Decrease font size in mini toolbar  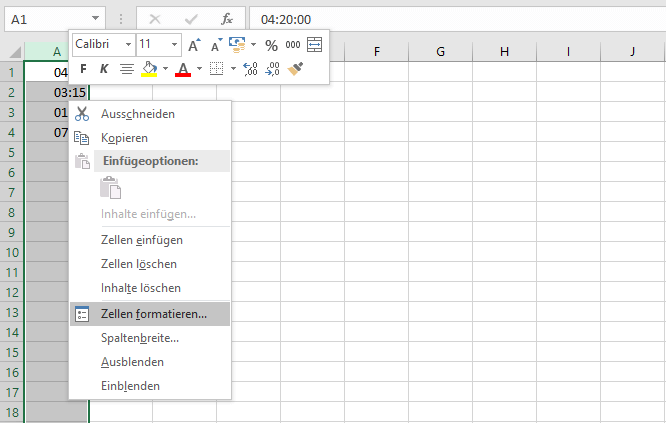[x=216, y=45]
